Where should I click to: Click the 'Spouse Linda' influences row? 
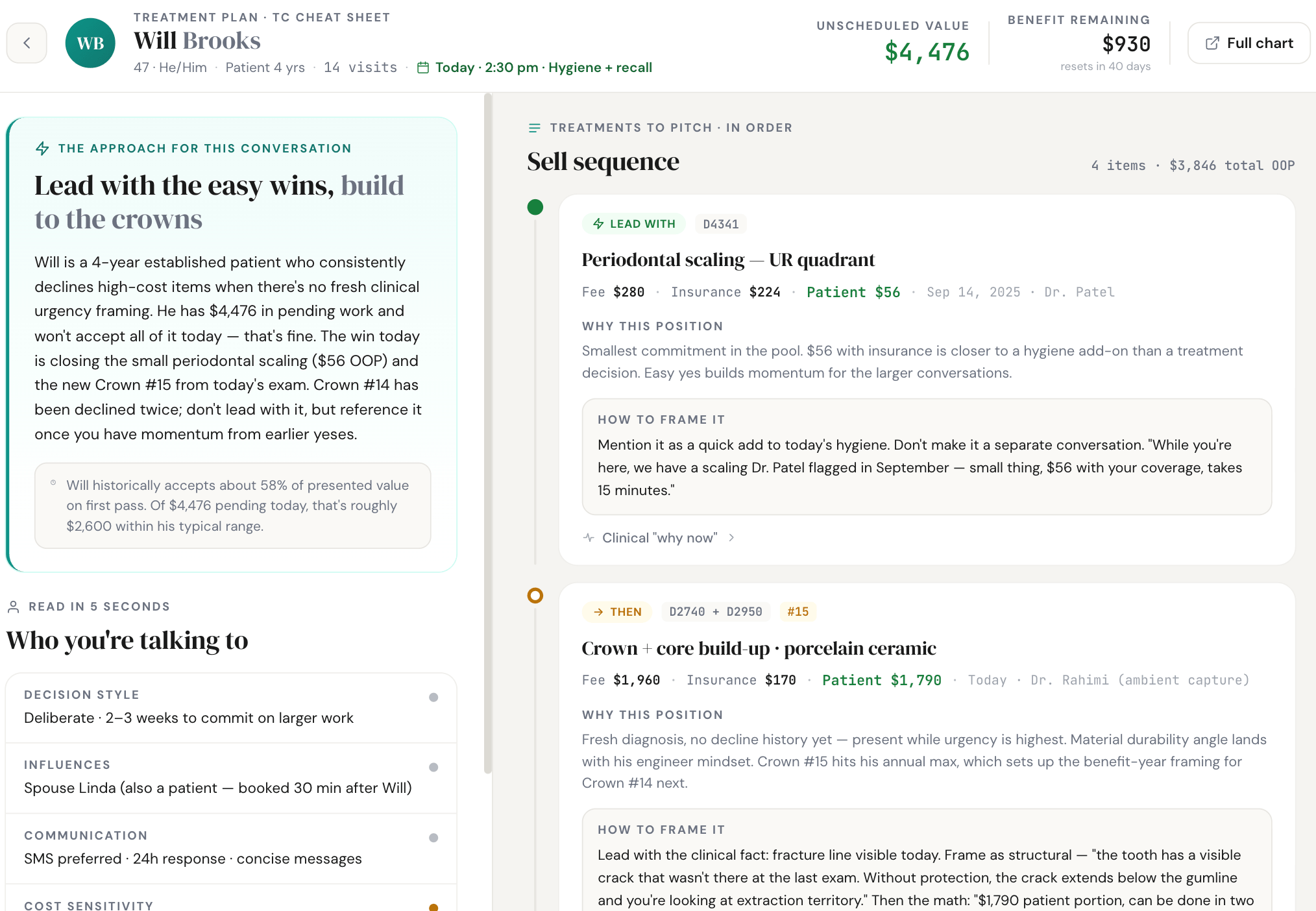click(x=231, y=778)
